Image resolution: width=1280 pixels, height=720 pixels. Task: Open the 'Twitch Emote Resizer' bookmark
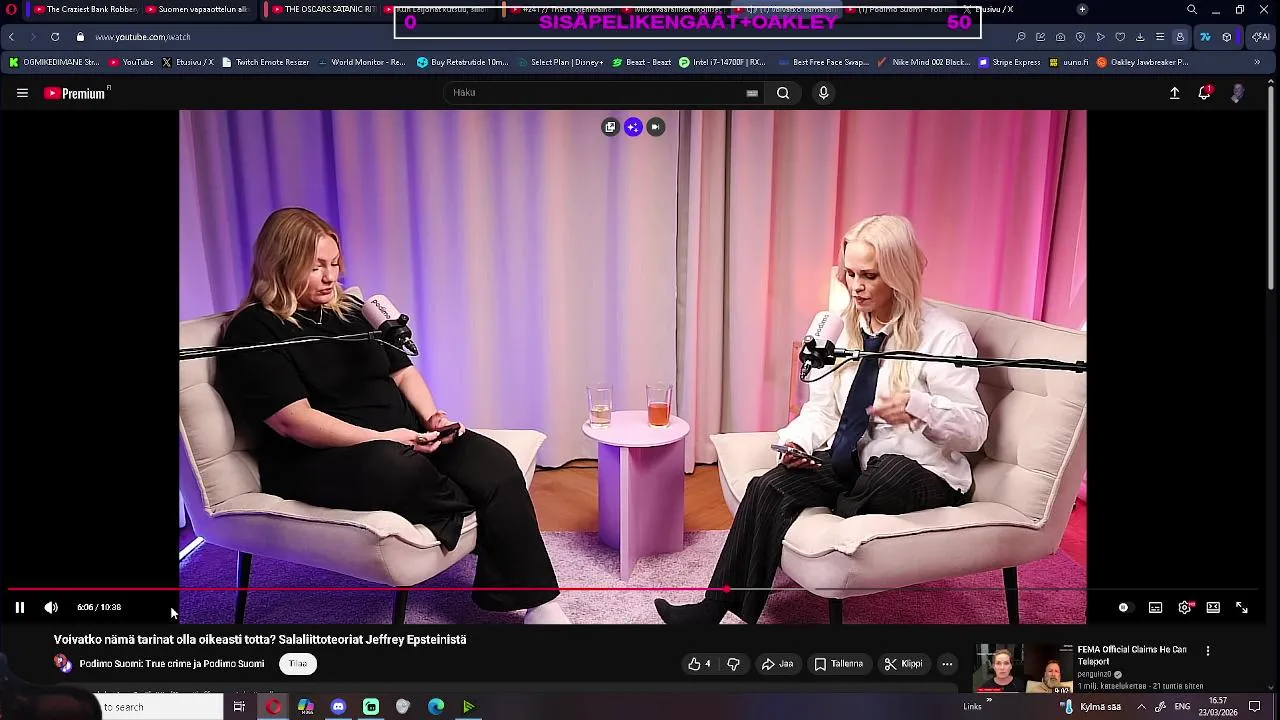click(266, 62)
